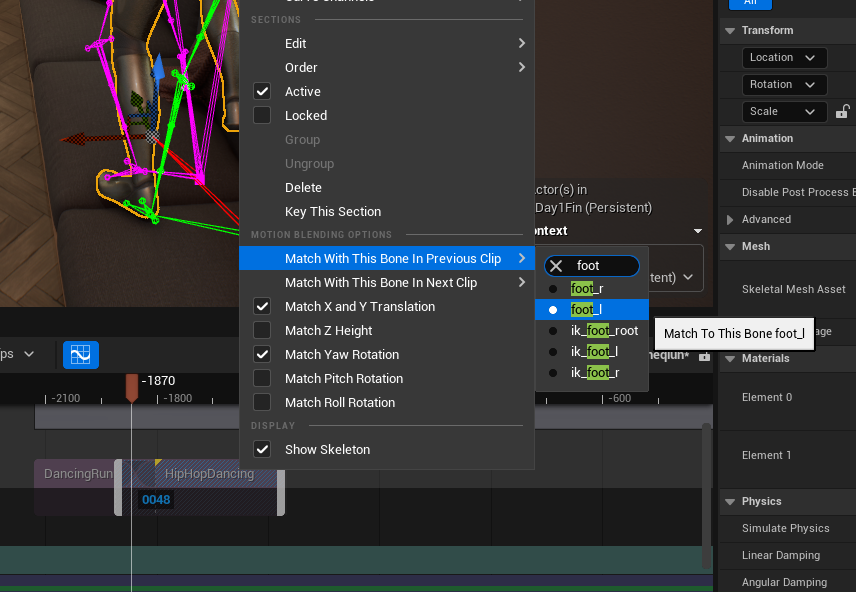Open the Order submenu

tap(387, 67)
